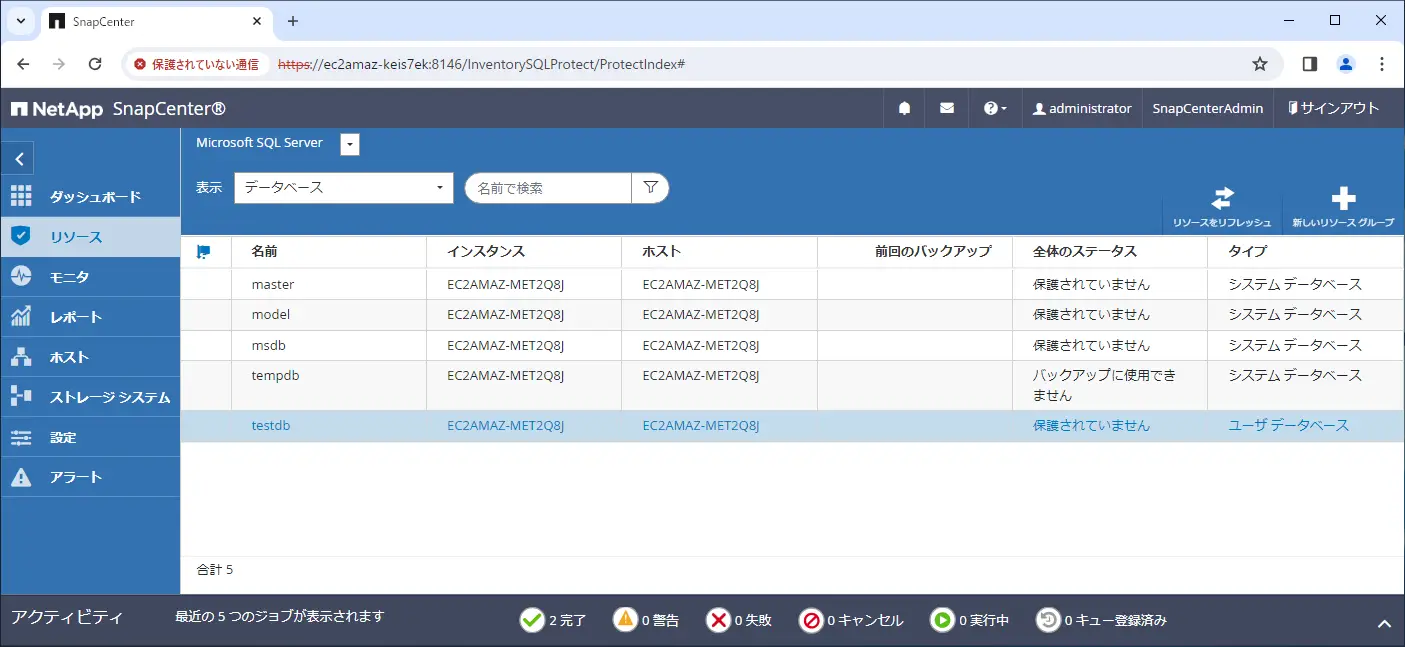Open the Chrome profile avatar
The image size is (1405, 647).
[1346, 64]
